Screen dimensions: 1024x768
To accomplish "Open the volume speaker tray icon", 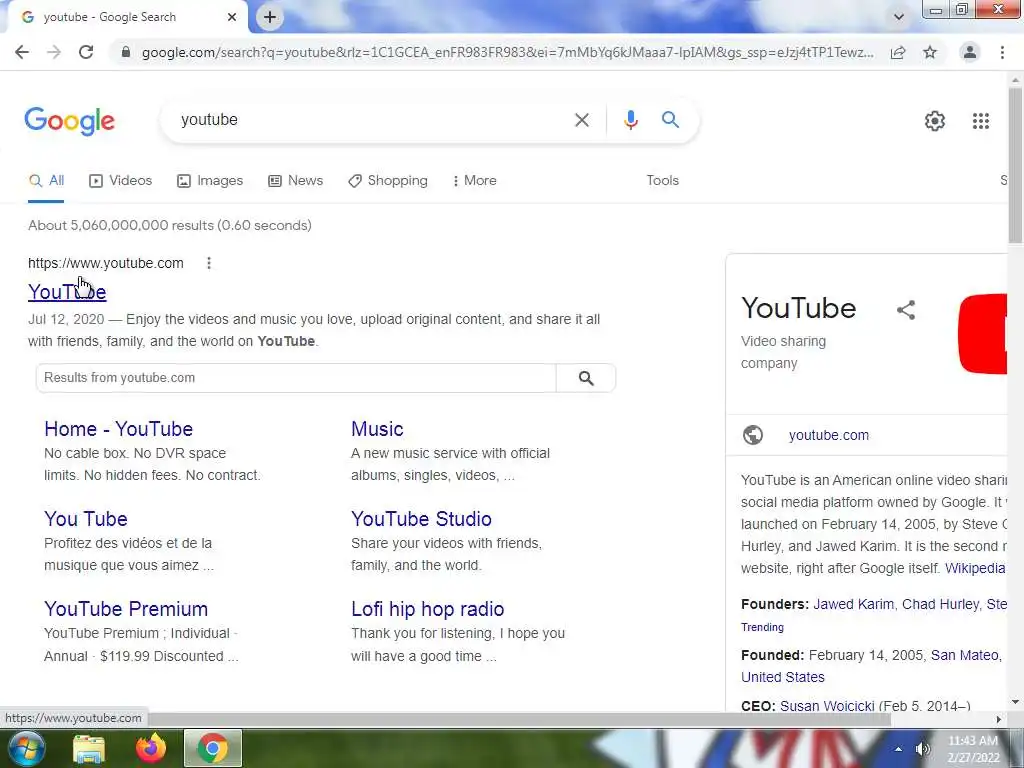I will click(x=922, y=749).
